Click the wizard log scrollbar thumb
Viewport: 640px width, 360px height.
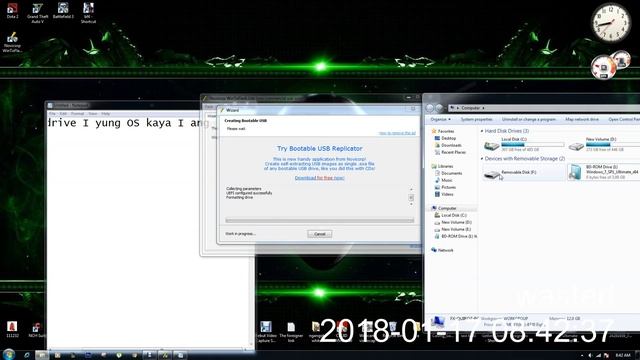click(411, 197)
